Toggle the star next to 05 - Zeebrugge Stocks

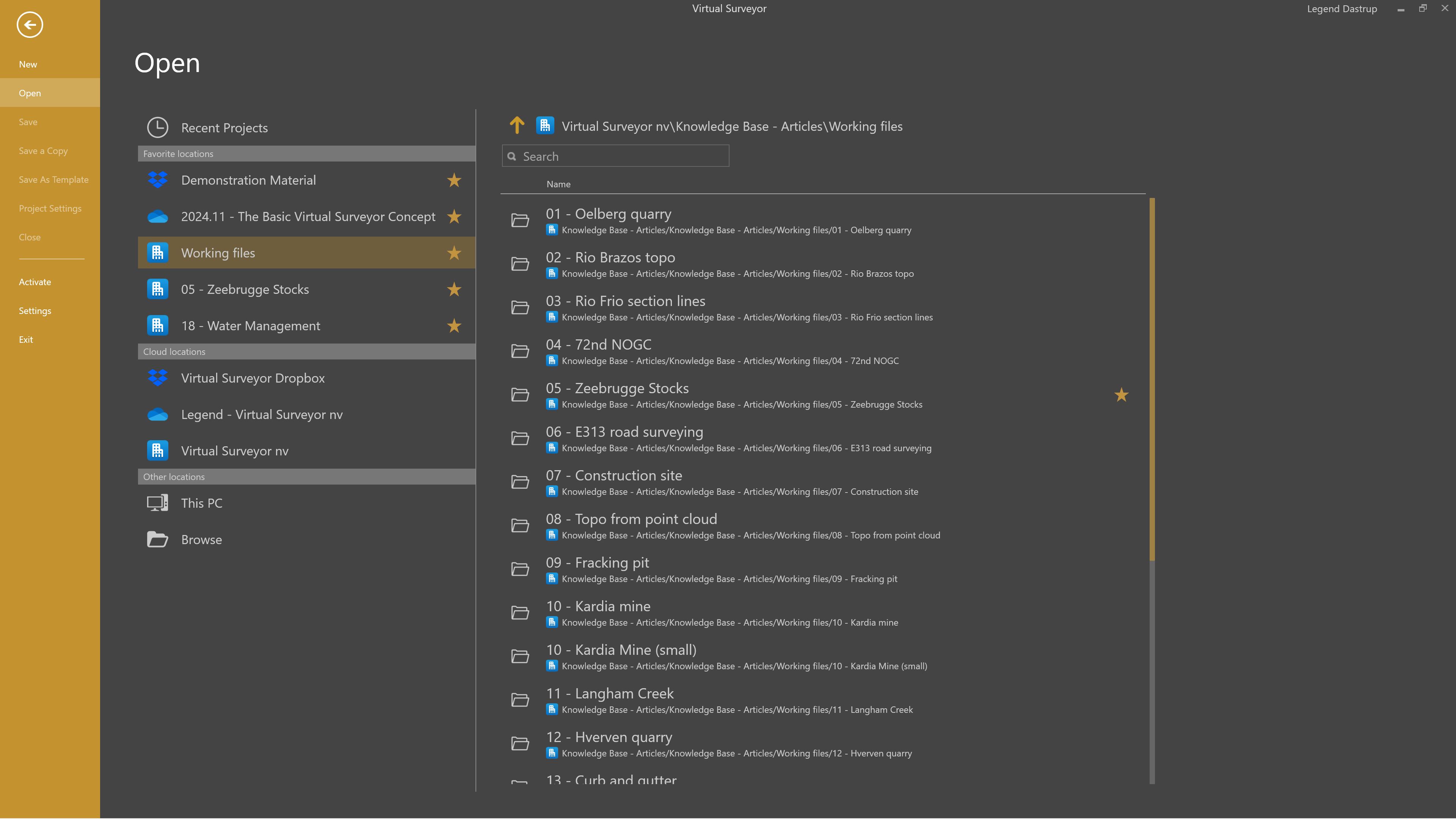tap(453, 289)
